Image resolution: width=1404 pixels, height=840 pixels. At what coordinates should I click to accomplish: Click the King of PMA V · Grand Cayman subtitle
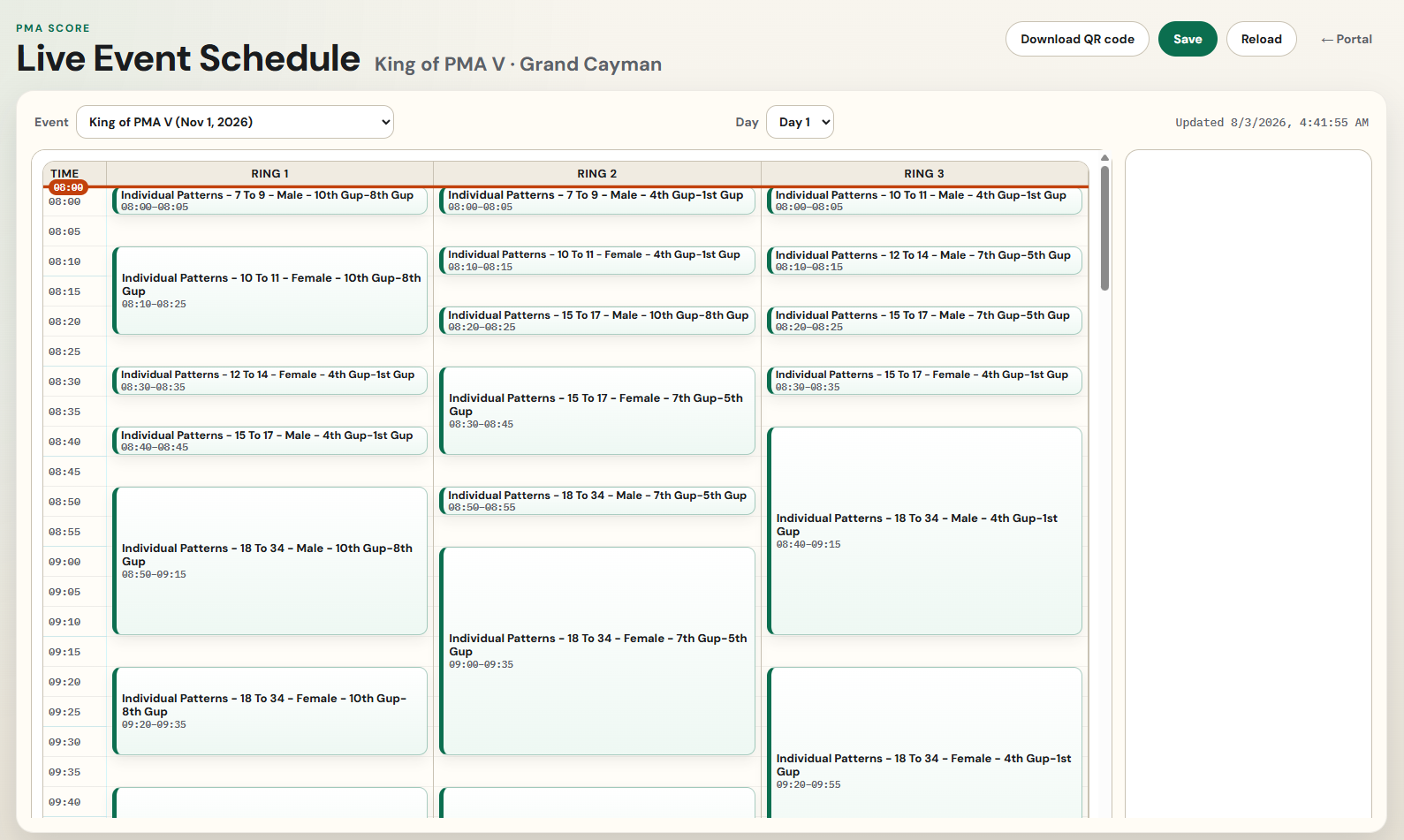518,64
